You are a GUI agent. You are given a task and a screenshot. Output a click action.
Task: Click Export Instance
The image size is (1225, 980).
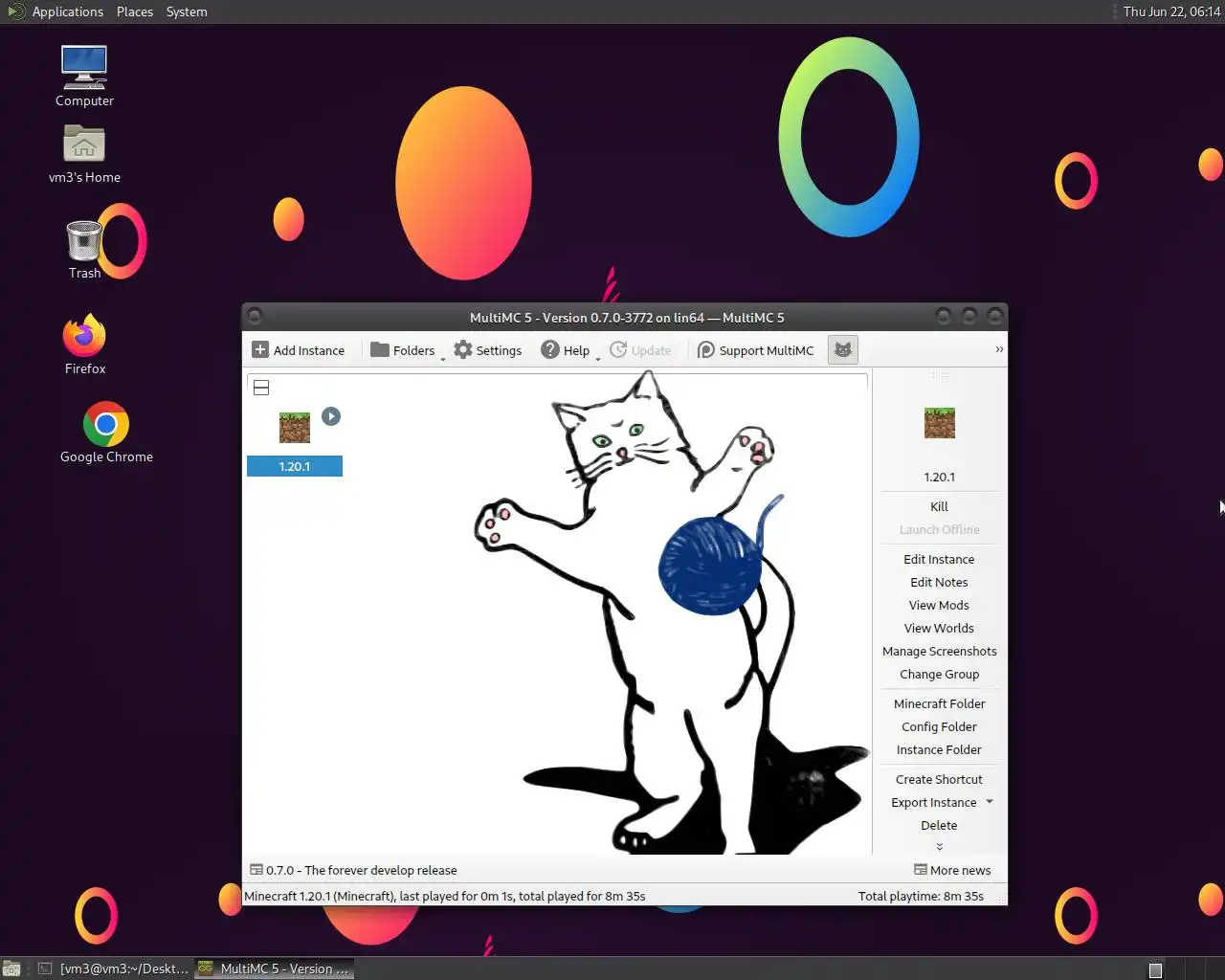(x=934, y=802)
